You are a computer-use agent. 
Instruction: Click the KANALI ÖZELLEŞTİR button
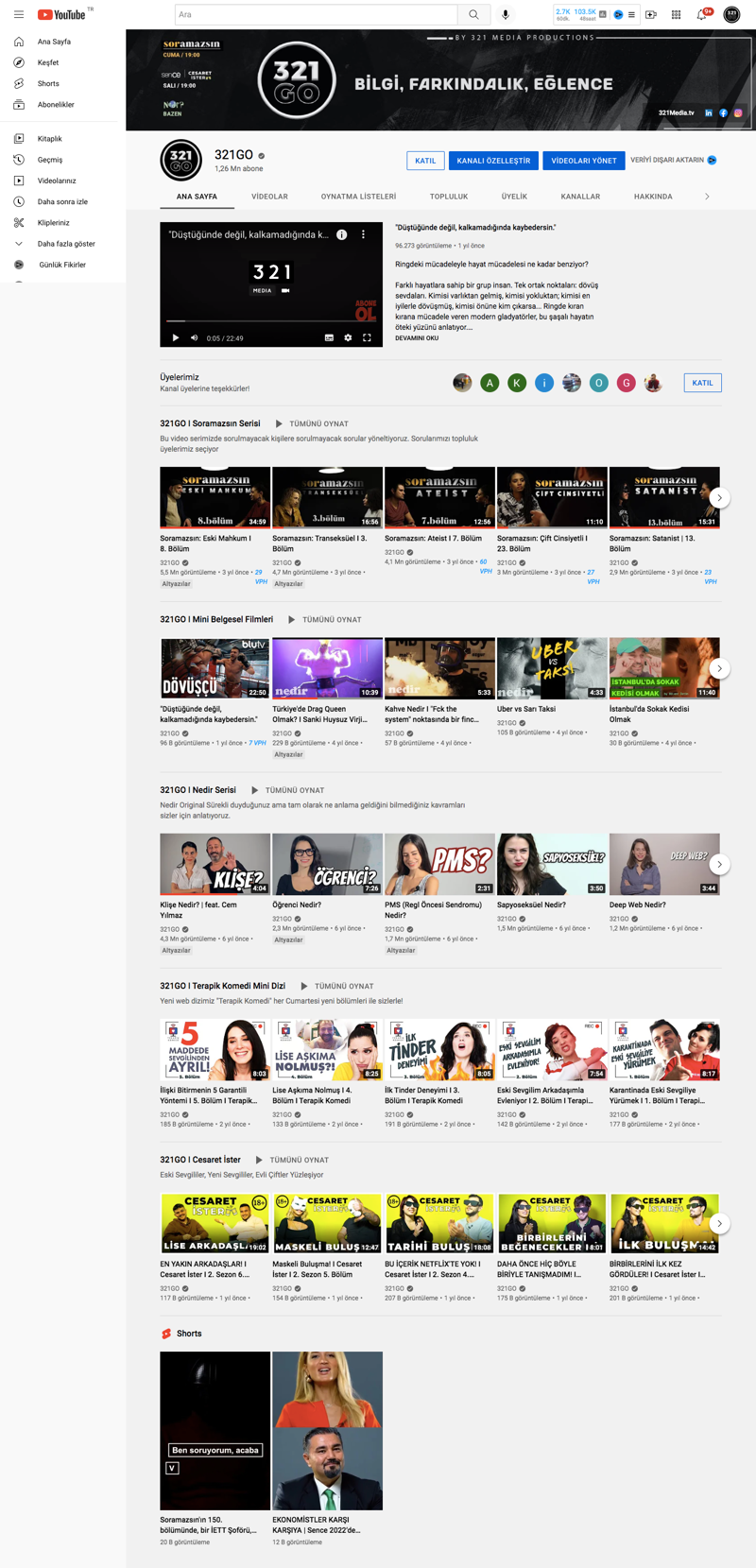493,161
